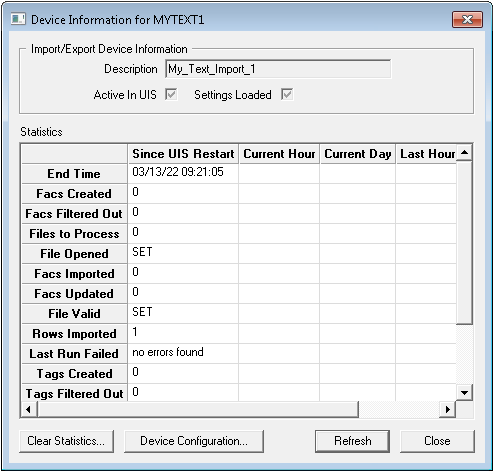
Task: Select the Last Hour column header
Action: (426, 154)
